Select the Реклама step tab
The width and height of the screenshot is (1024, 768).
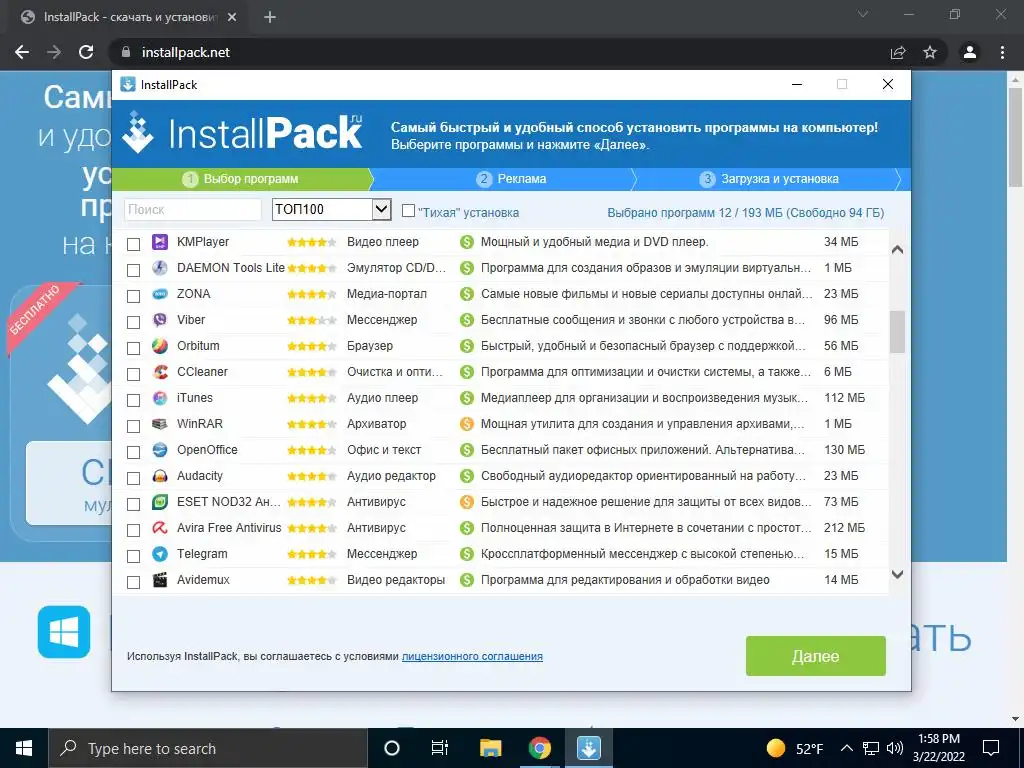click(x=511, y=179)
